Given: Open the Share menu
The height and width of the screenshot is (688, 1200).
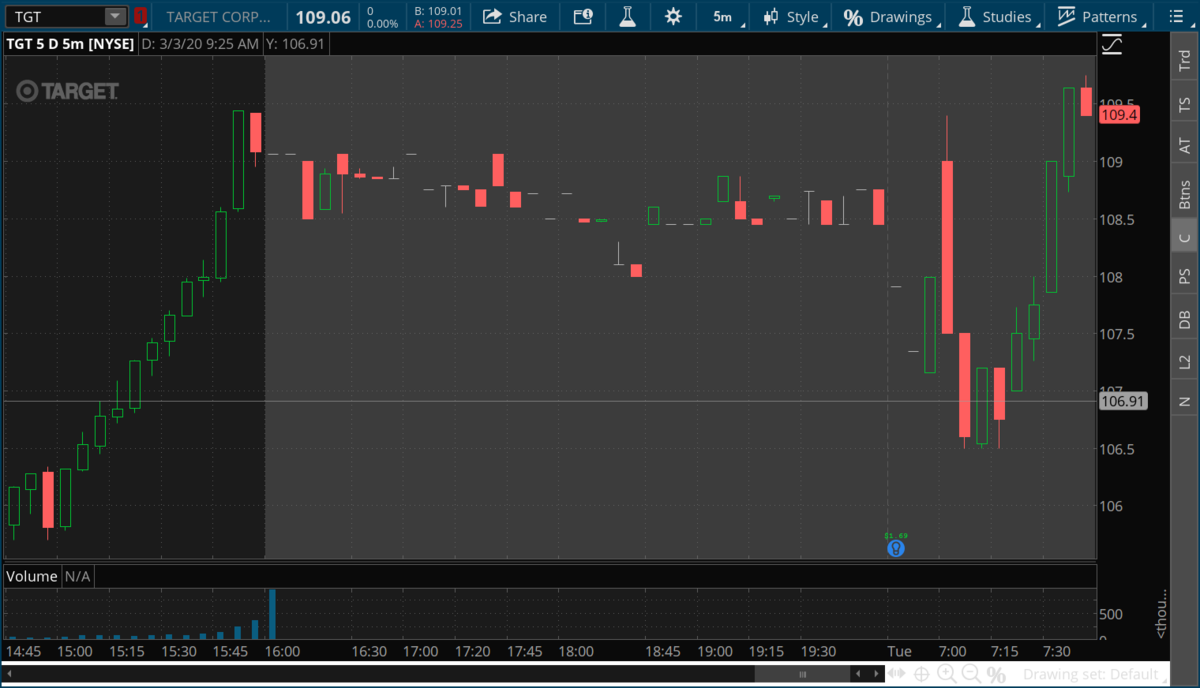Looking at the screenshot, I should (514, 16).
